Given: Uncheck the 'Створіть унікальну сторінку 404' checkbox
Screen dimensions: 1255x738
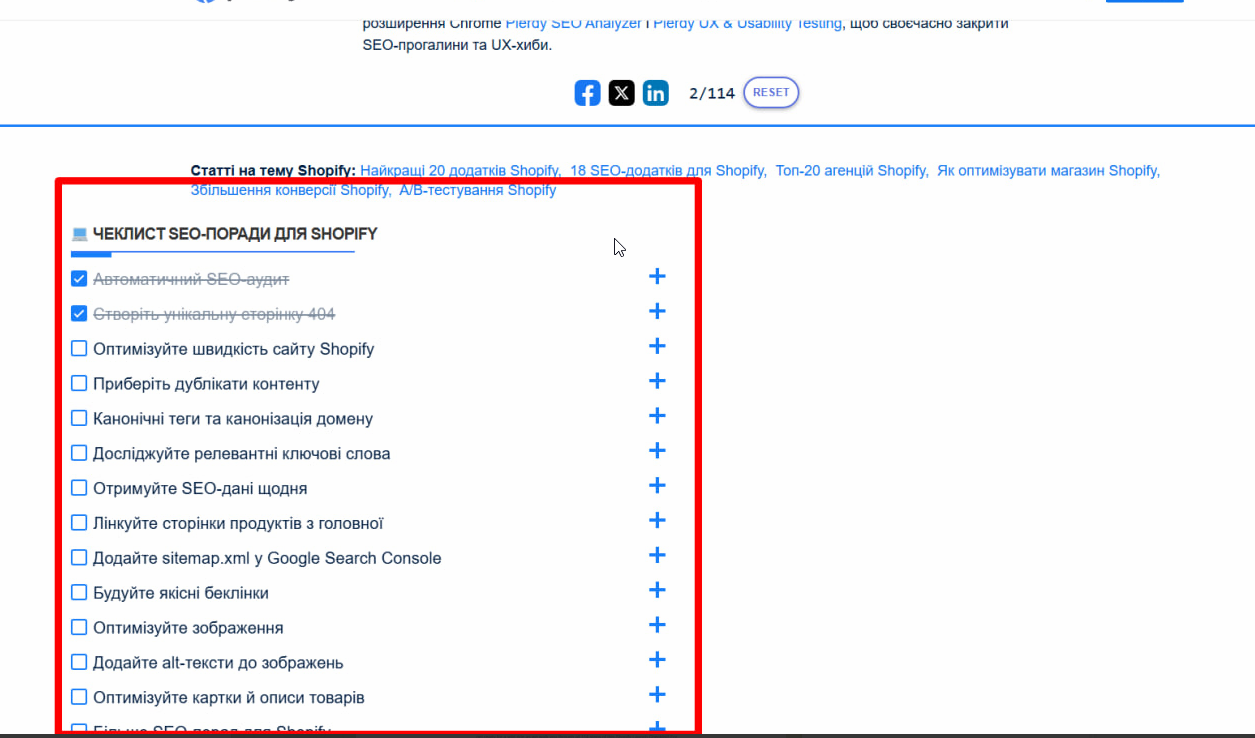Looking at the screenshot, I should pyautogui.click(x=79, y=314).
